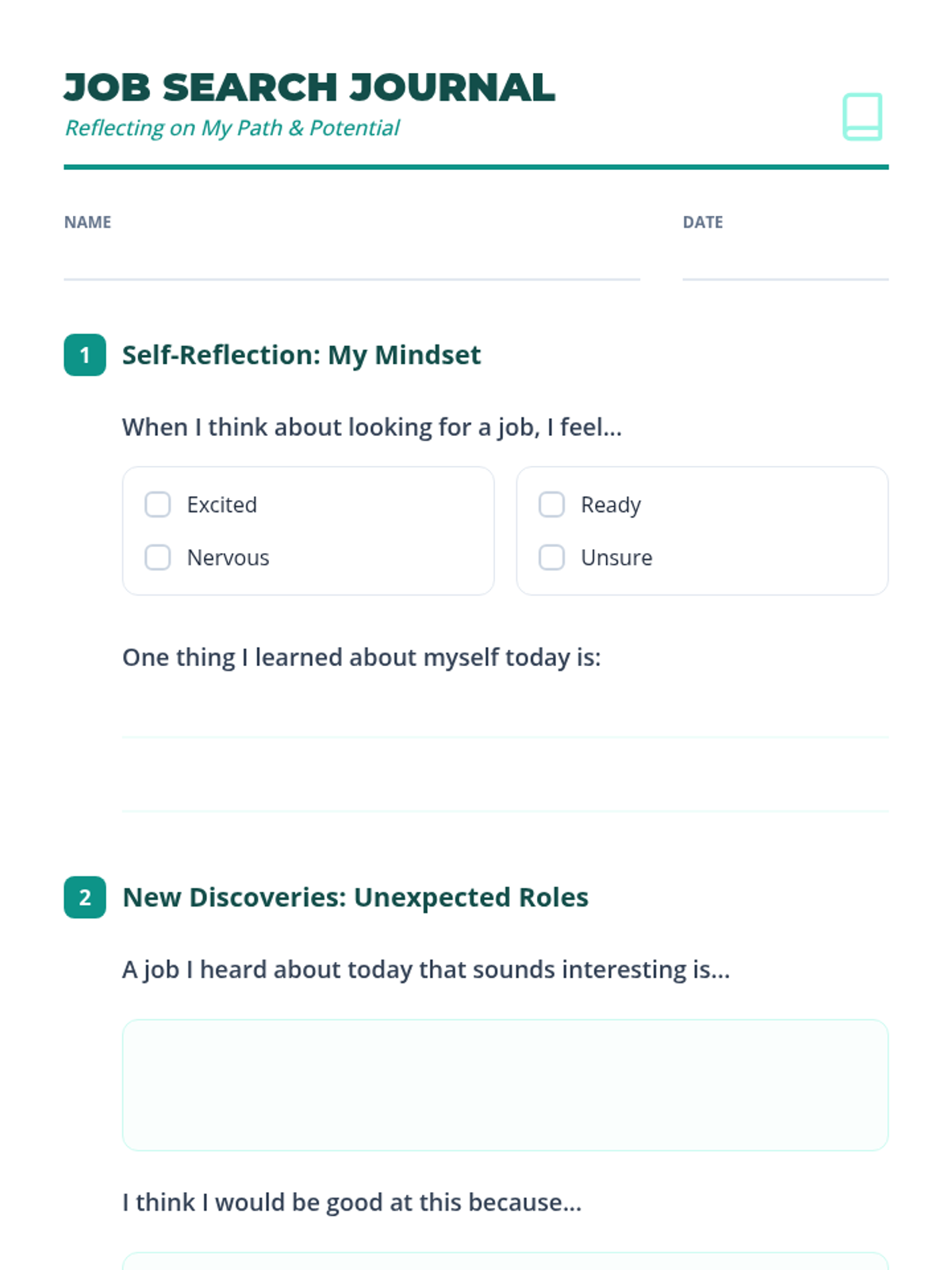
Task: Click the 'When I think about looking' prompt
Action: coord(371,427)
